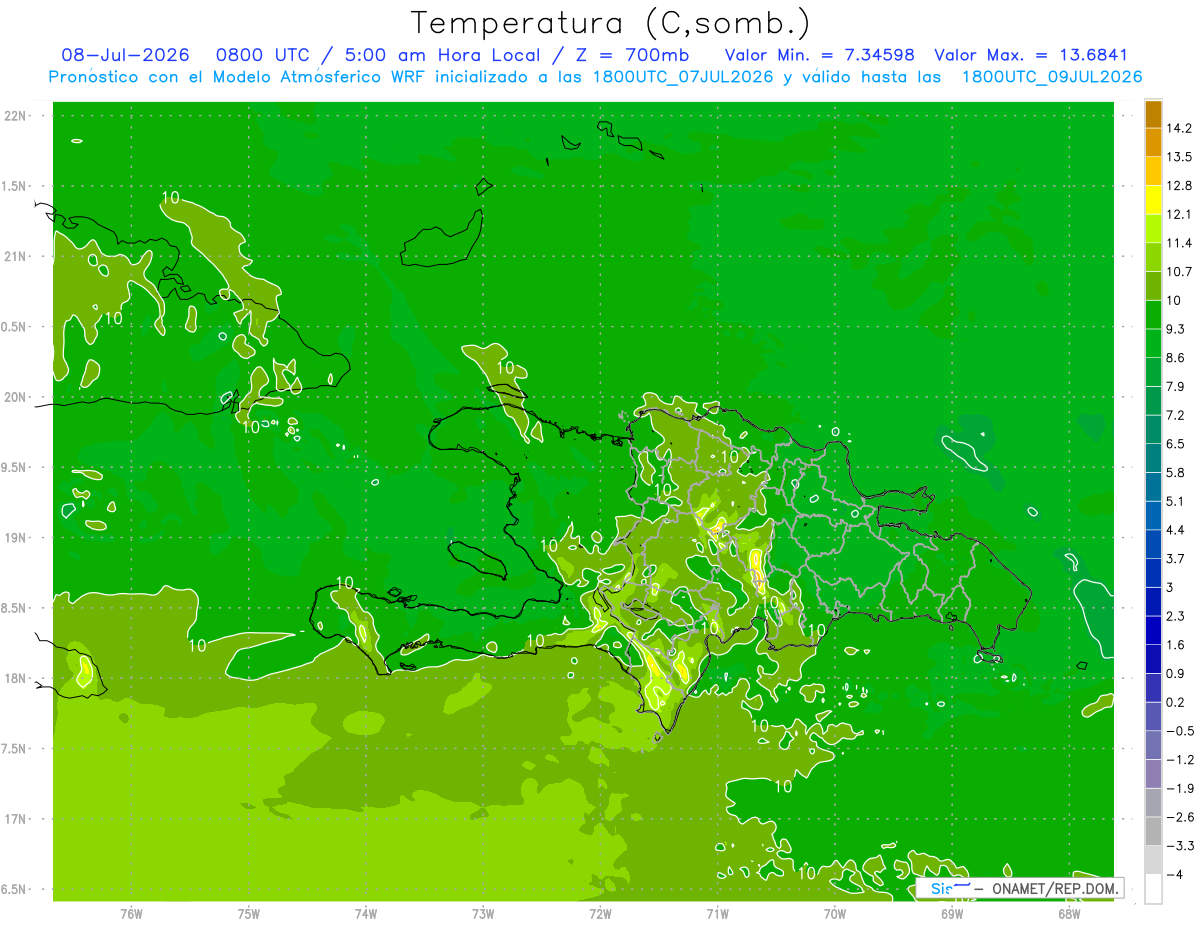Select the '08-Jul-2026' date text
Screen dimensions: 1200x927
click(x=125, y=55)
